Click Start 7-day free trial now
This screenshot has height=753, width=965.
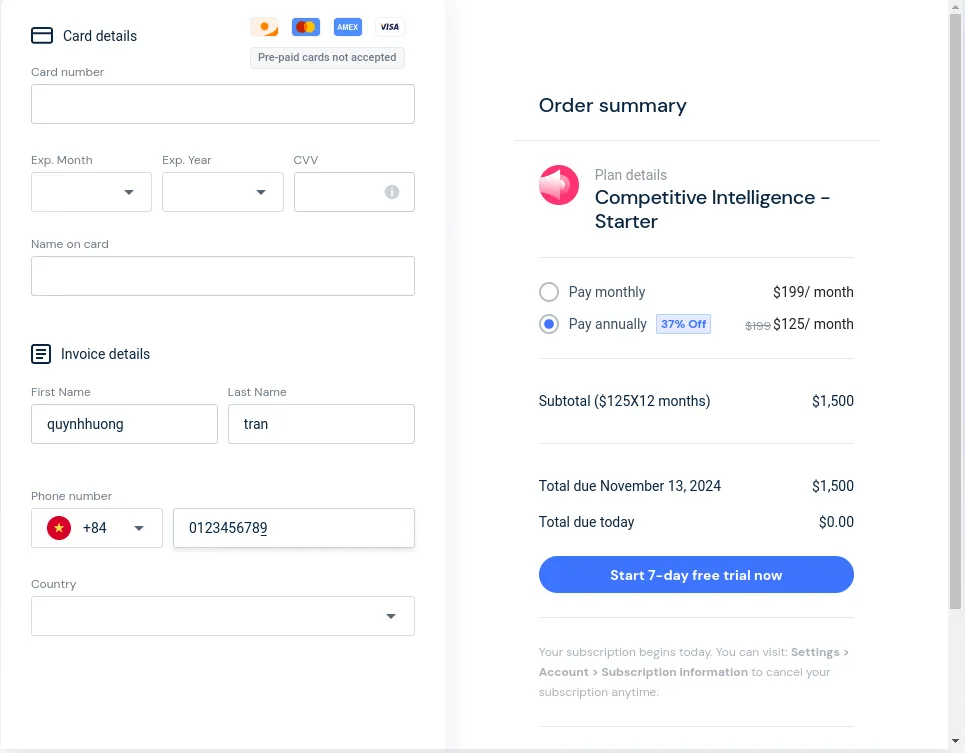coord(696,575)
